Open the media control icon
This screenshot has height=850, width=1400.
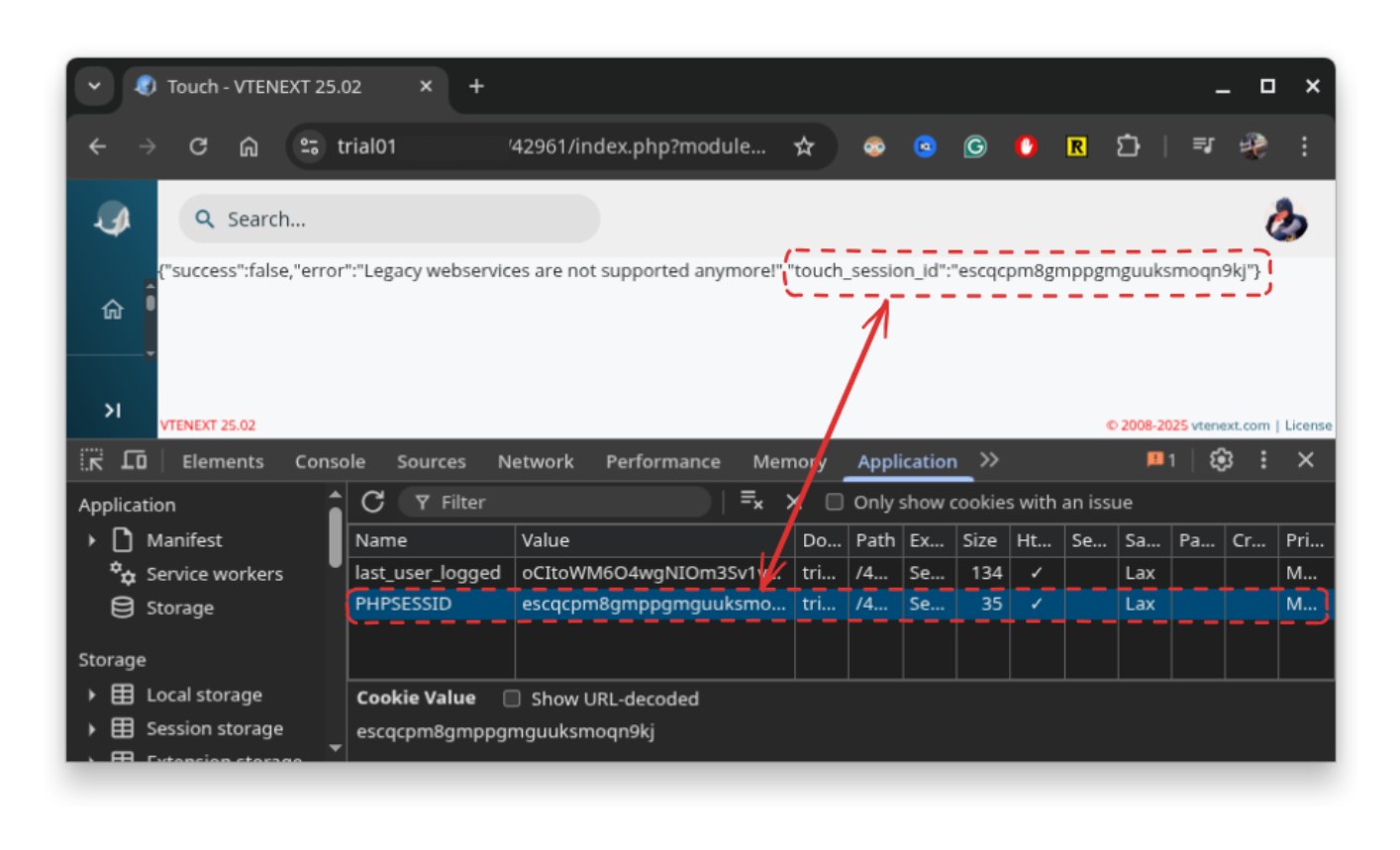coord(1203,146)
